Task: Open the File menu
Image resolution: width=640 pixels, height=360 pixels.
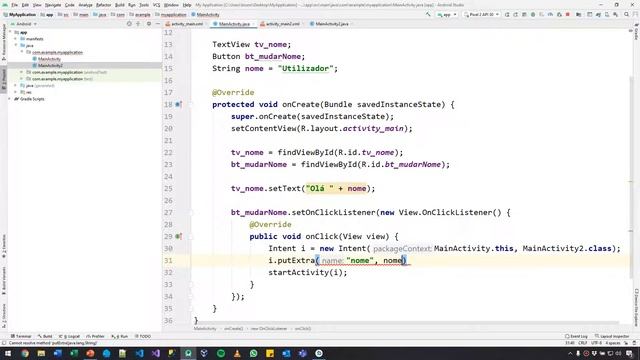Action: coord(14,5)
